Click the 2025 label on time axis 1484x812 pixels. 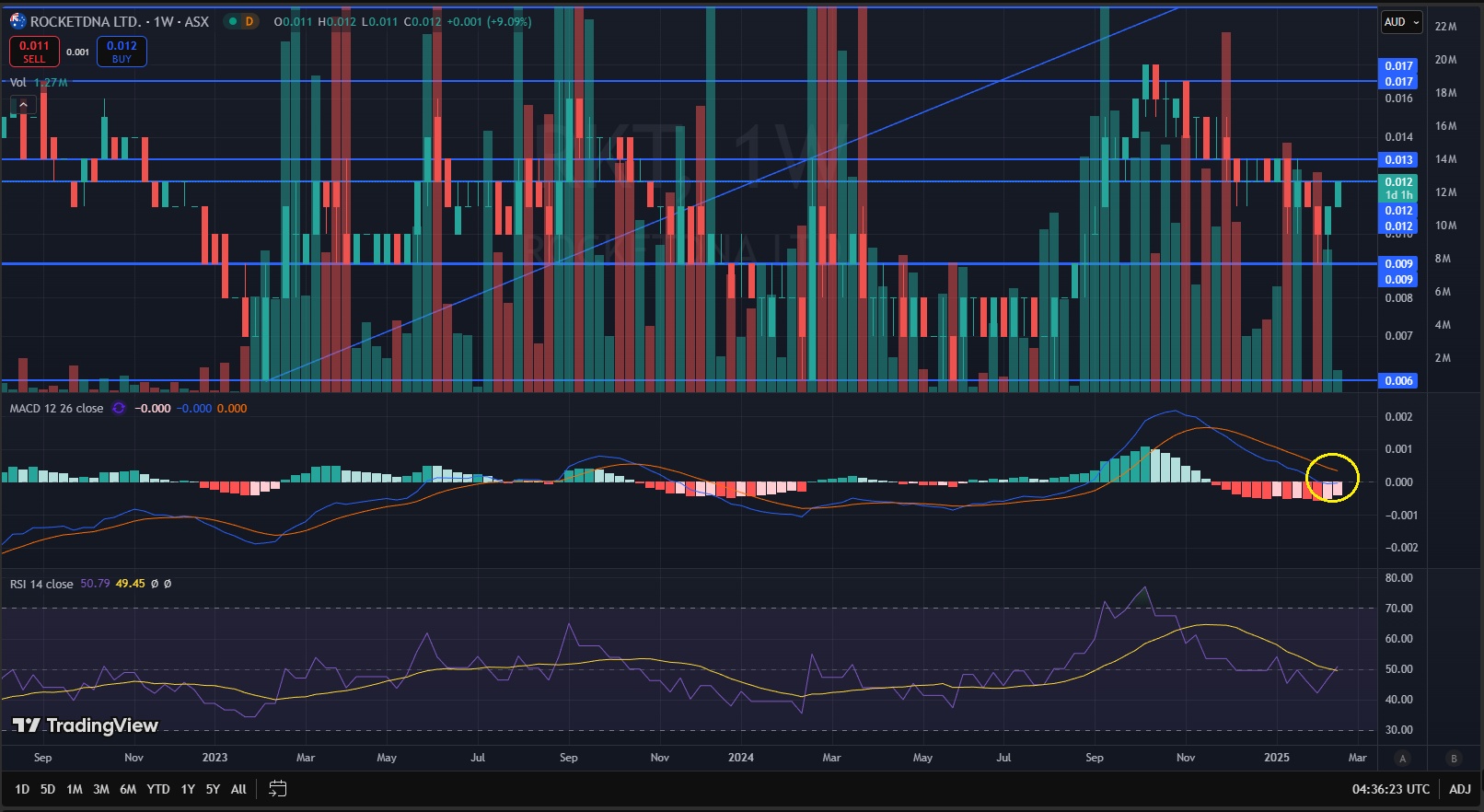tap(1277, 758)
